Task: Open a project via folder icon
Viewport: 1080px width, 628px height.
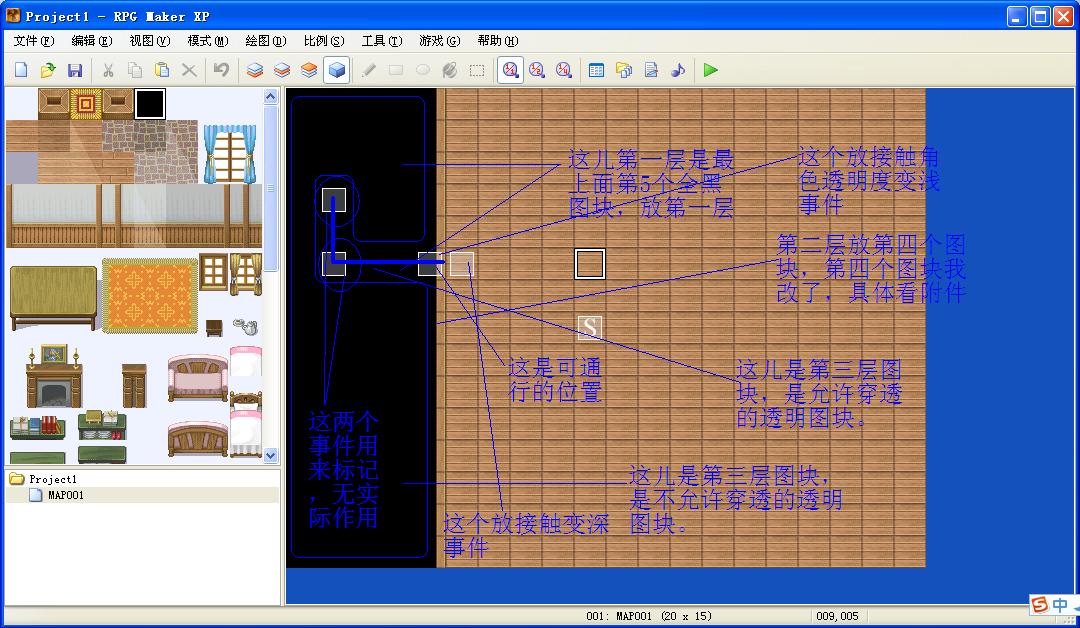Action: click(x=48, y=70)
